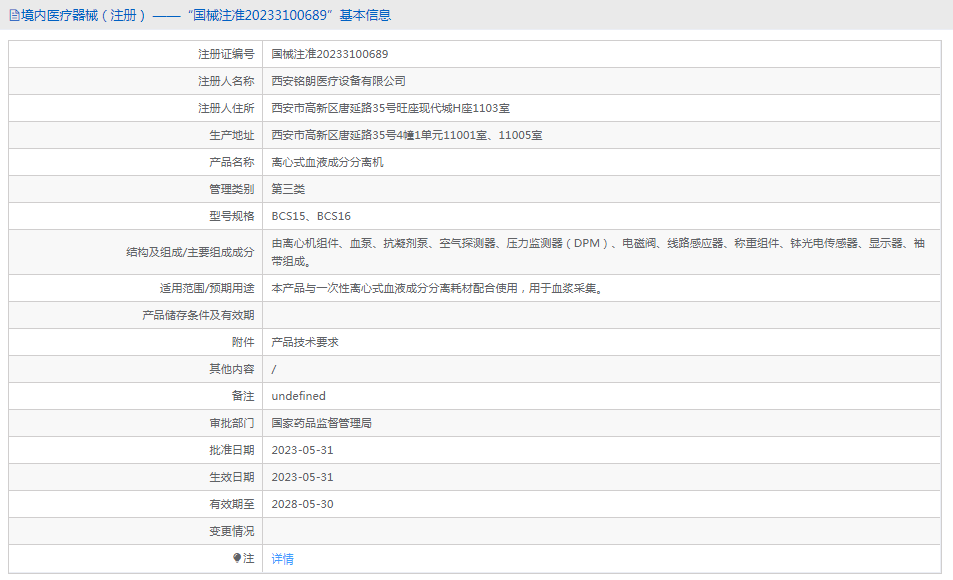Select the remark value undefined

(x=298, y=396)
